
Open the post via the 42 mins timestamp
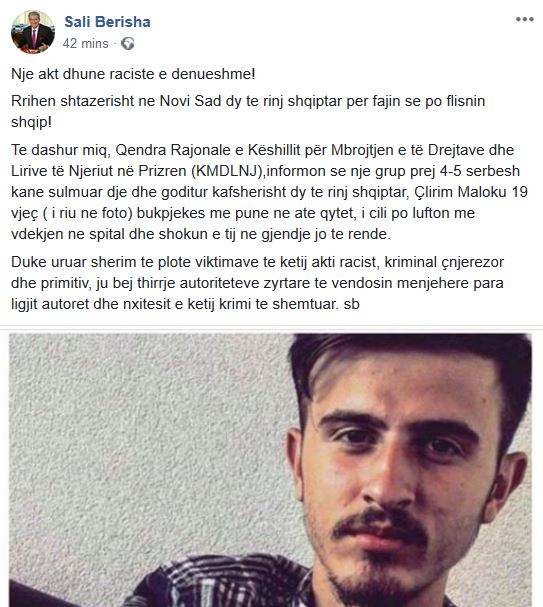[86, 43]
